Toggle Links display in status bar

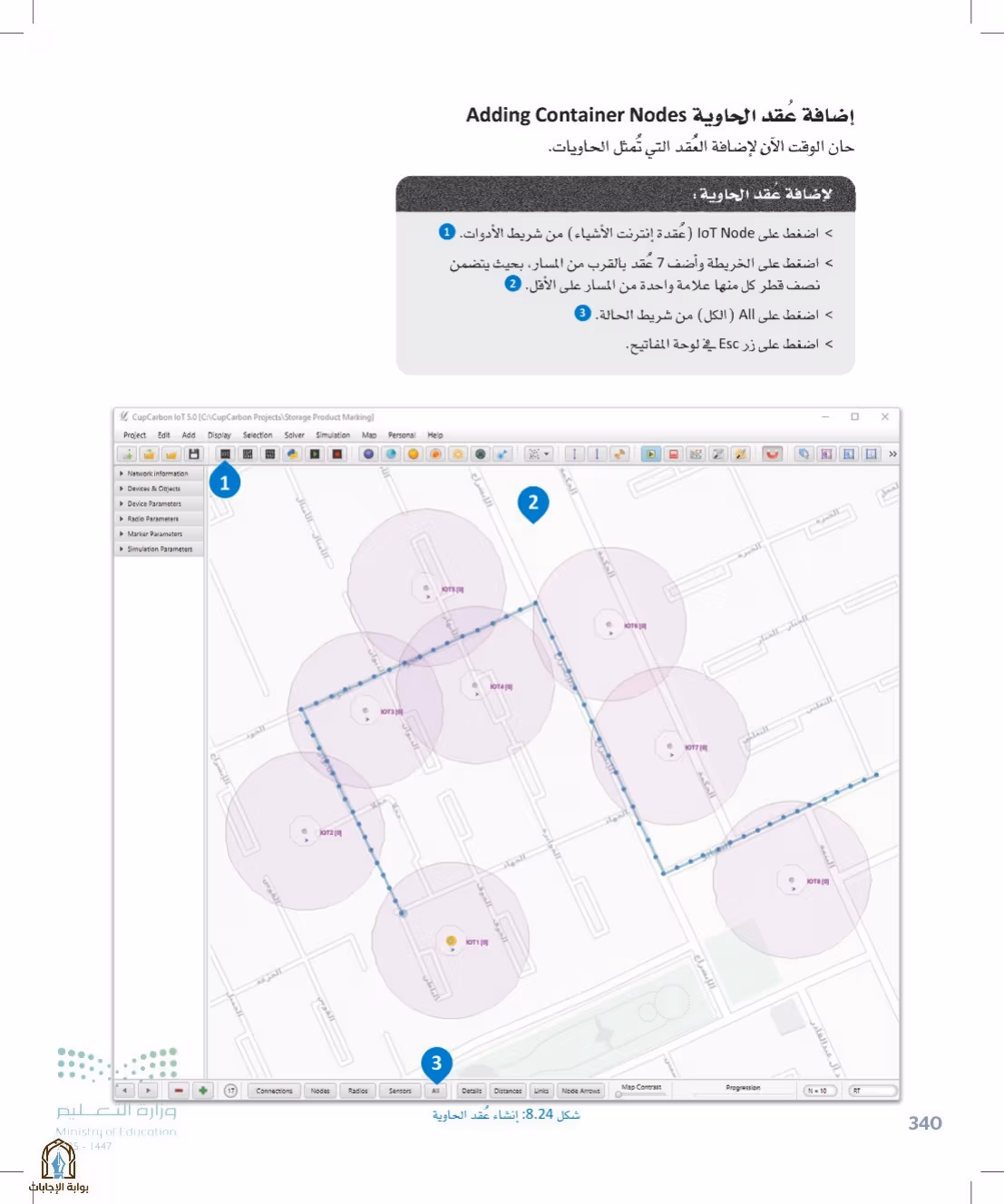click(541, 1091)
